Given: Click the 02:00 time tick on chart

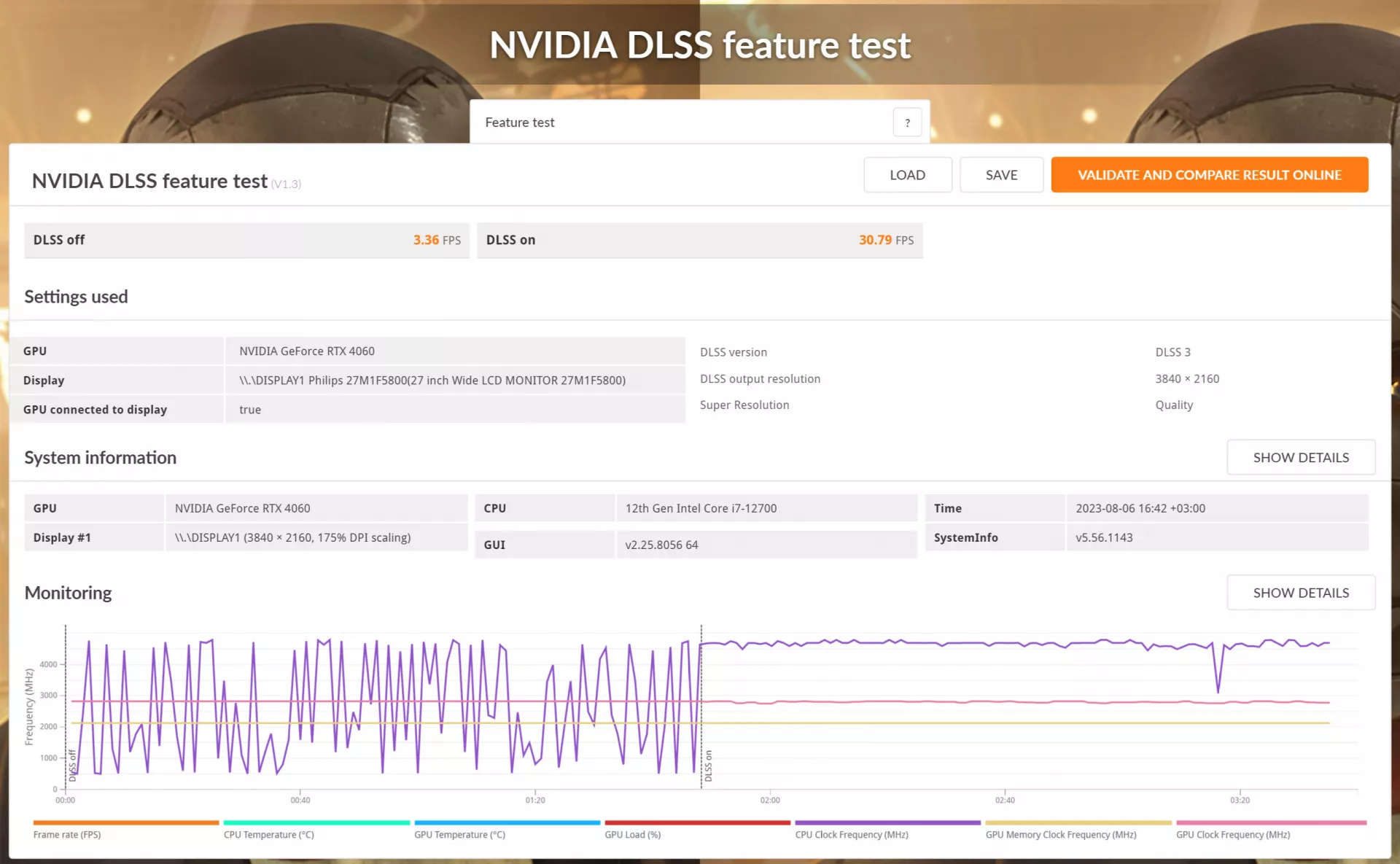Looking at the screenshot, I should coord(770,800).
